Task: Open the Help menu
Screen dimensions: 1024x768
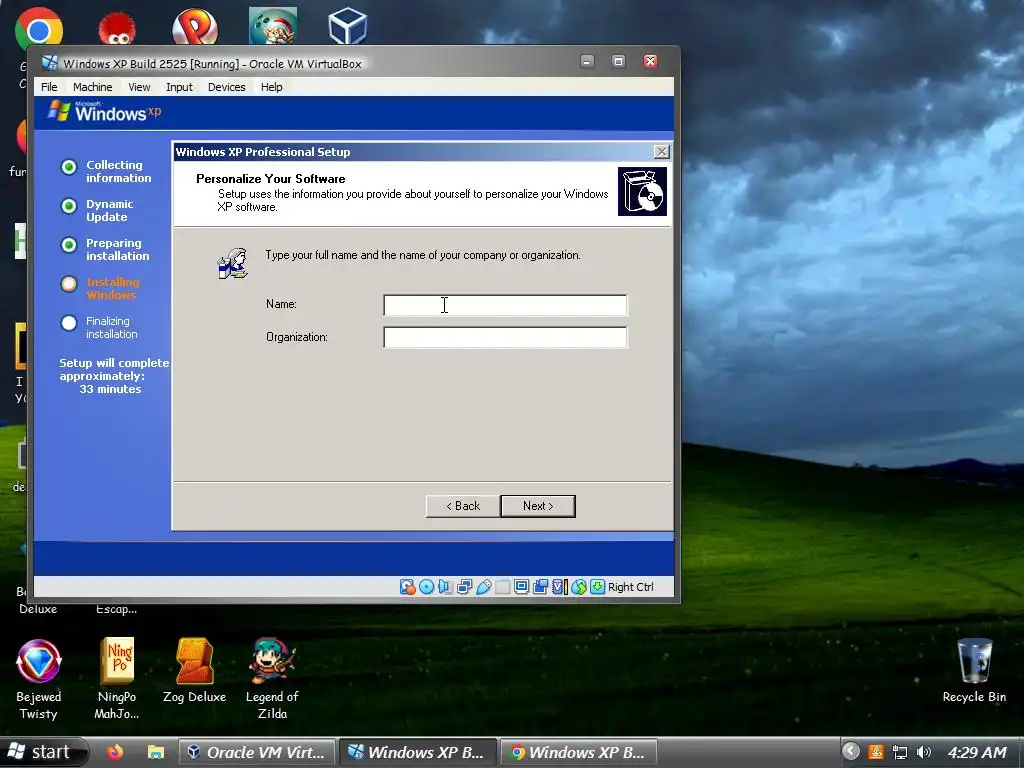Action: (272, 87)
